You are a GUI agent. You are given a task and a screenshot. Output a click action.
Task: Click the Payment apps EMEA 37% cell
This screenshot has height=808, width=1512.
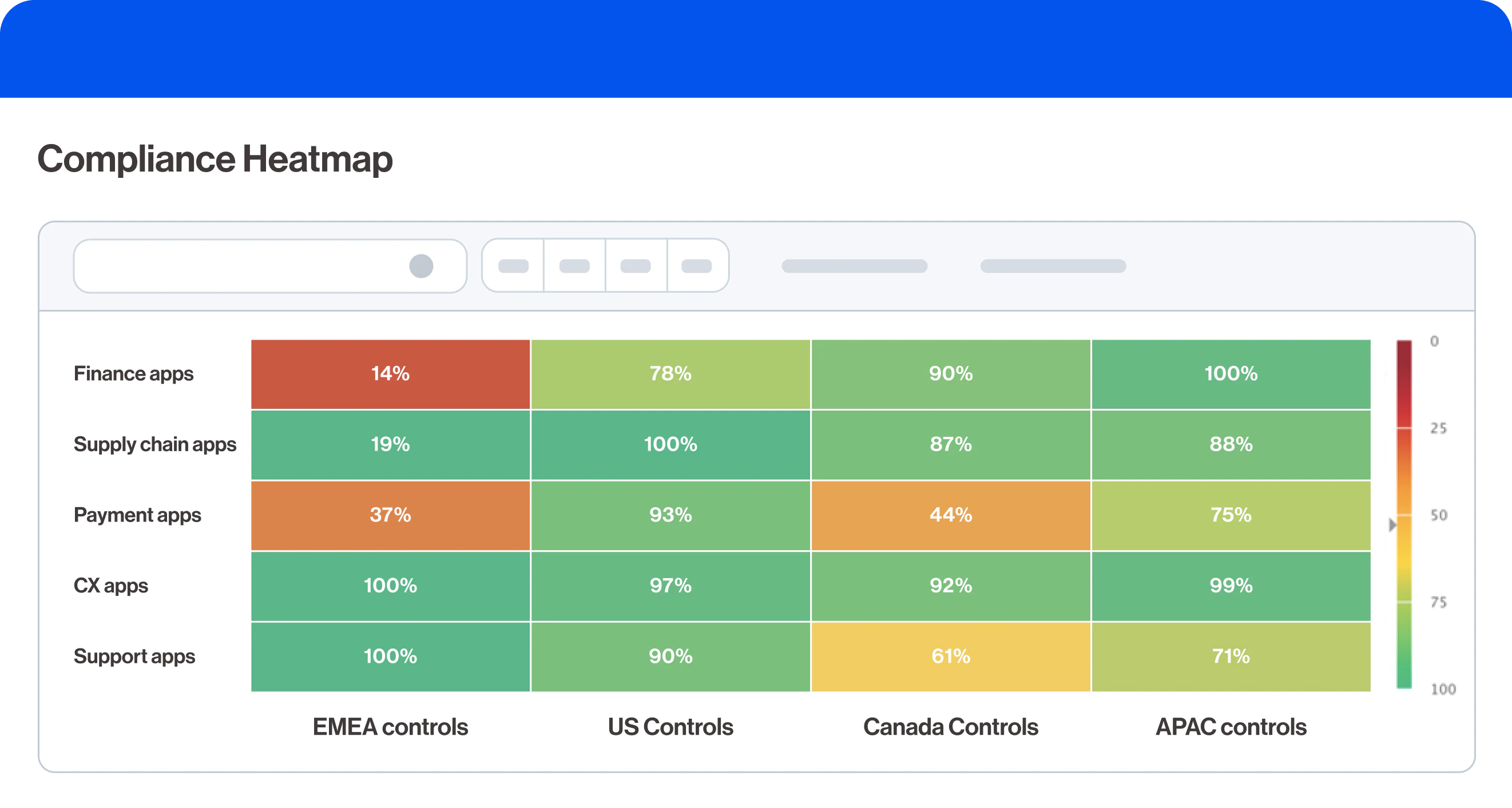coord(390,515)
